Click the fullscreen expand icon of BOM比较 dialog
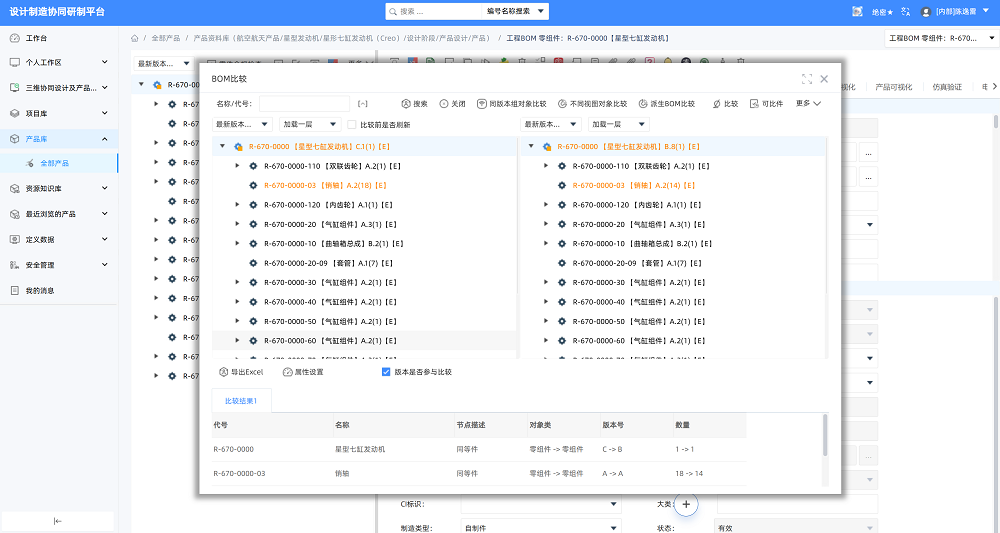 point(807,79)
